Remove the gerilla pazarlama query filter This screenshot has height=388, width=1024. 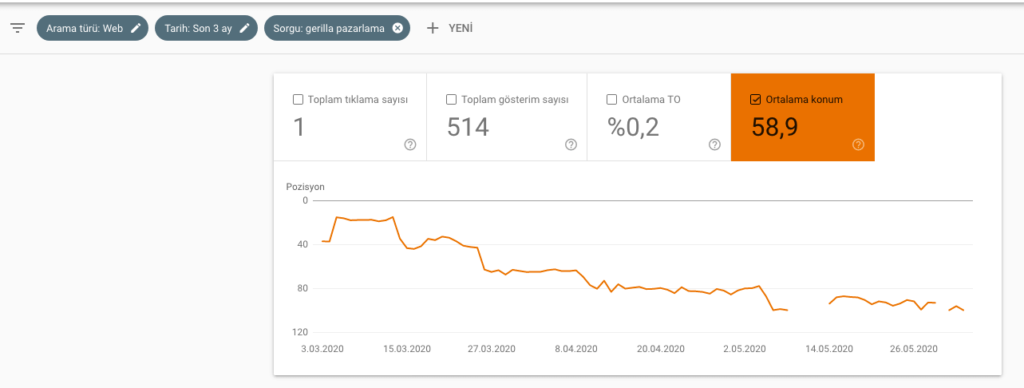[x=397, y=29]
